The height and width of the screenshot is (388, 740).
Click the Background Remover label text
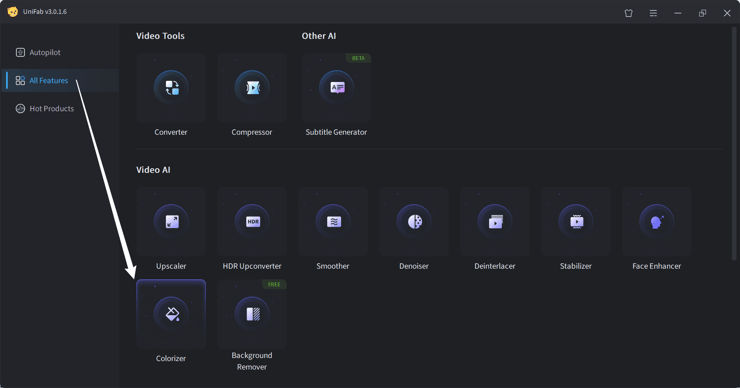coord(252,361)
